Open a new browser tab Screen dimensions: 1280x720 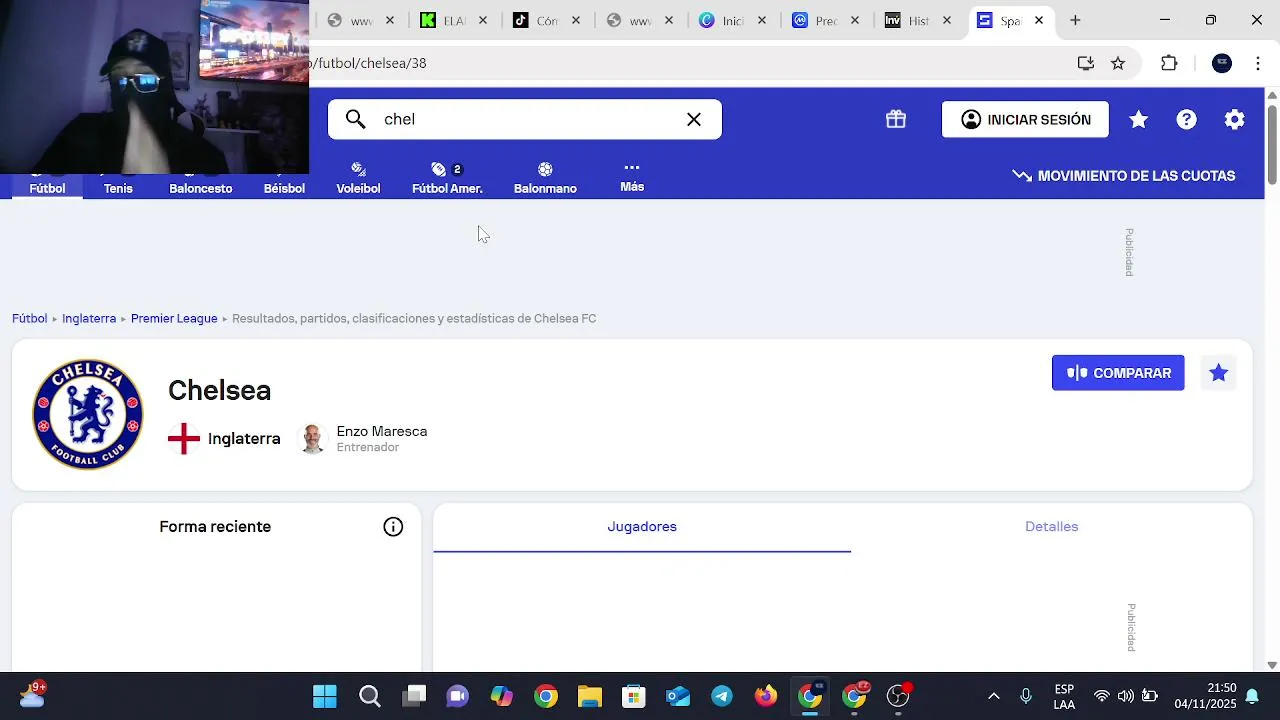(1075, 20)
